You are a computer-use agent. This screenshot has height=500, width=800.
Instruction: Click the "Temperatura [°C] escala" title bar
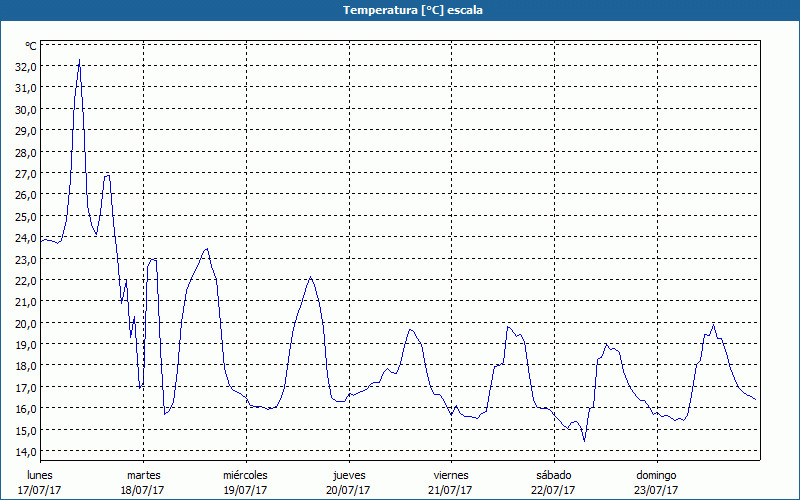coord(400,10)
